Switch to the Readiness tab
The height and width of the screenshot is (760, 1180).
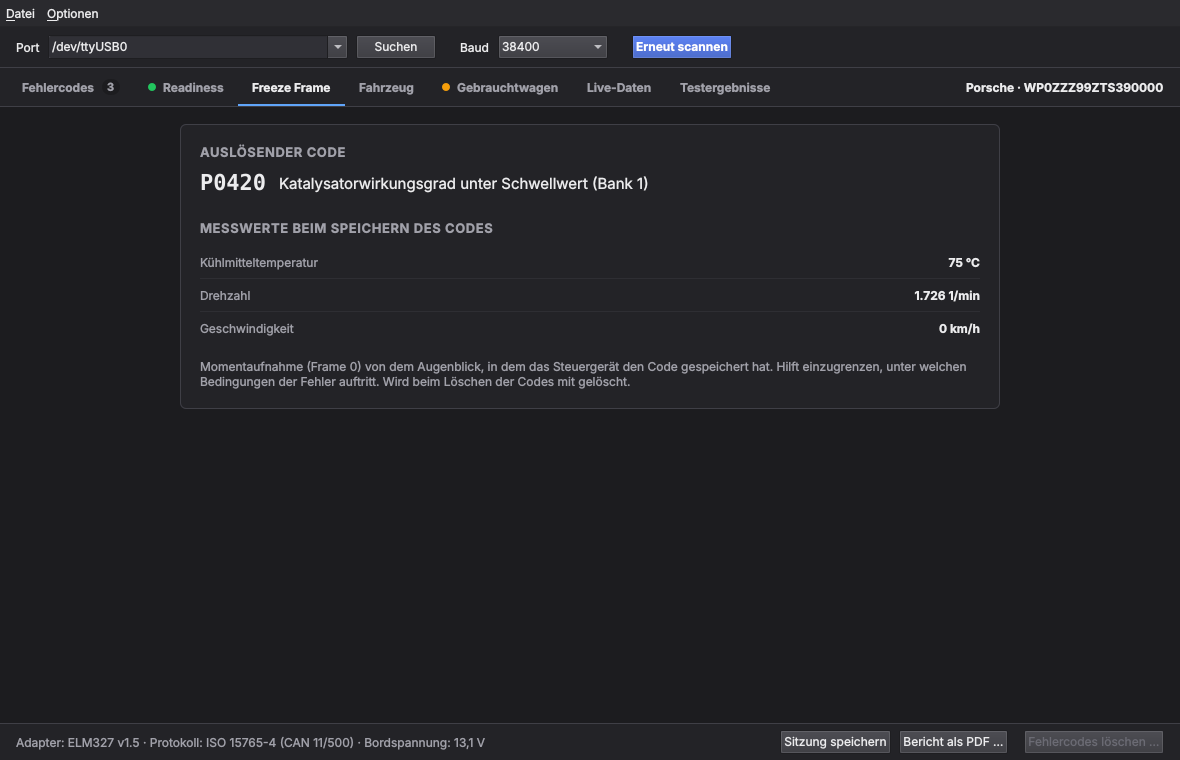click(x=193, y=87)
